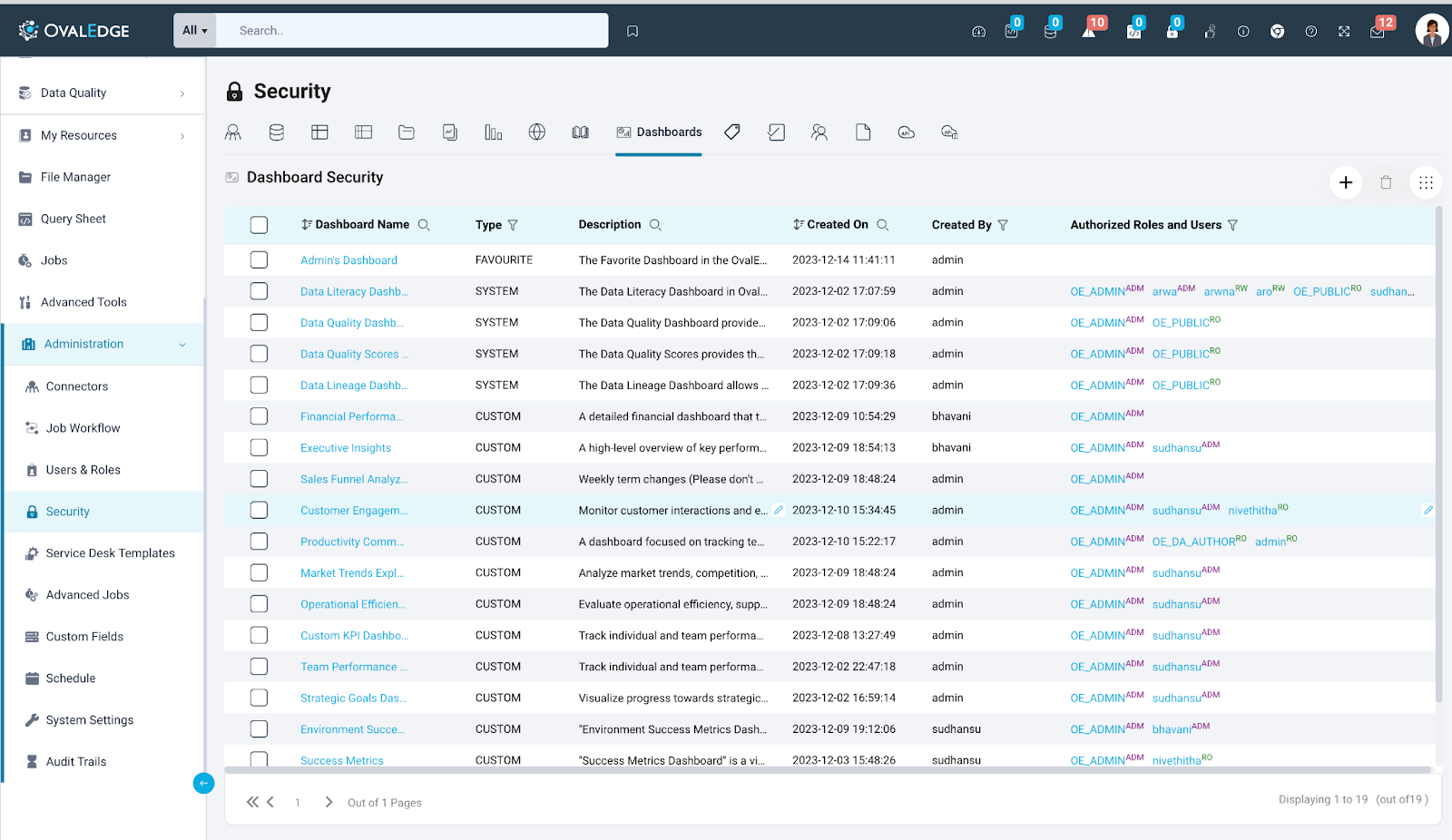1452x840 pixels.
Task: Check the Environment Success row checkbox
Action: point(260,729)
